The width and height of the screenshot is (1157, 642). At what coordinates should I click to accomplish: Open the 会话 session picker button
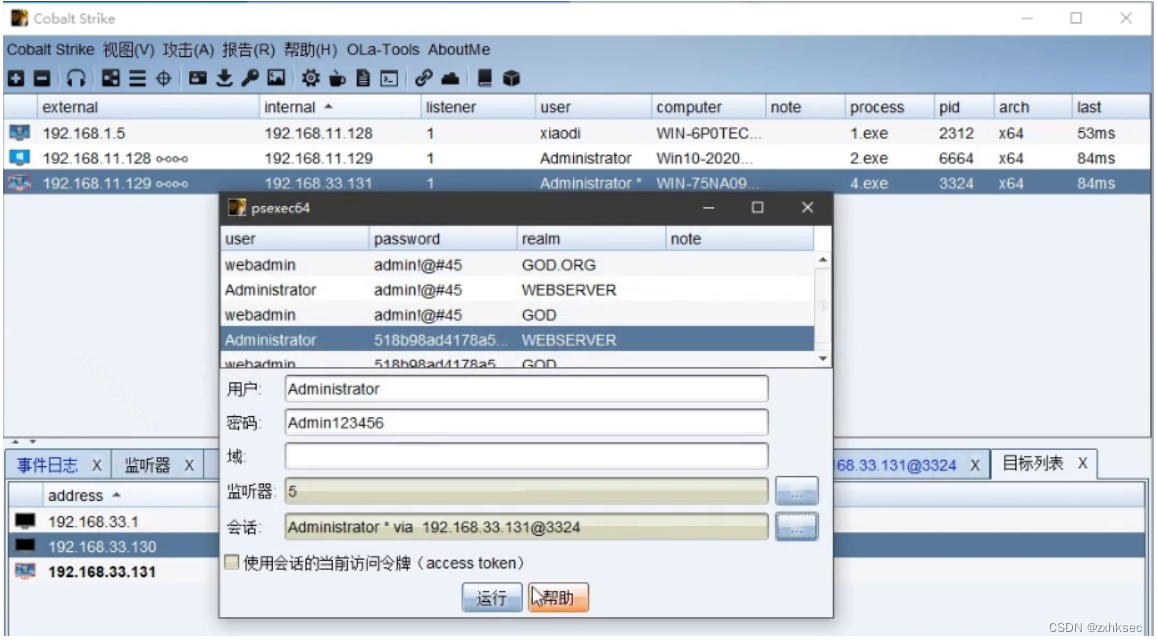coord(797,527)
